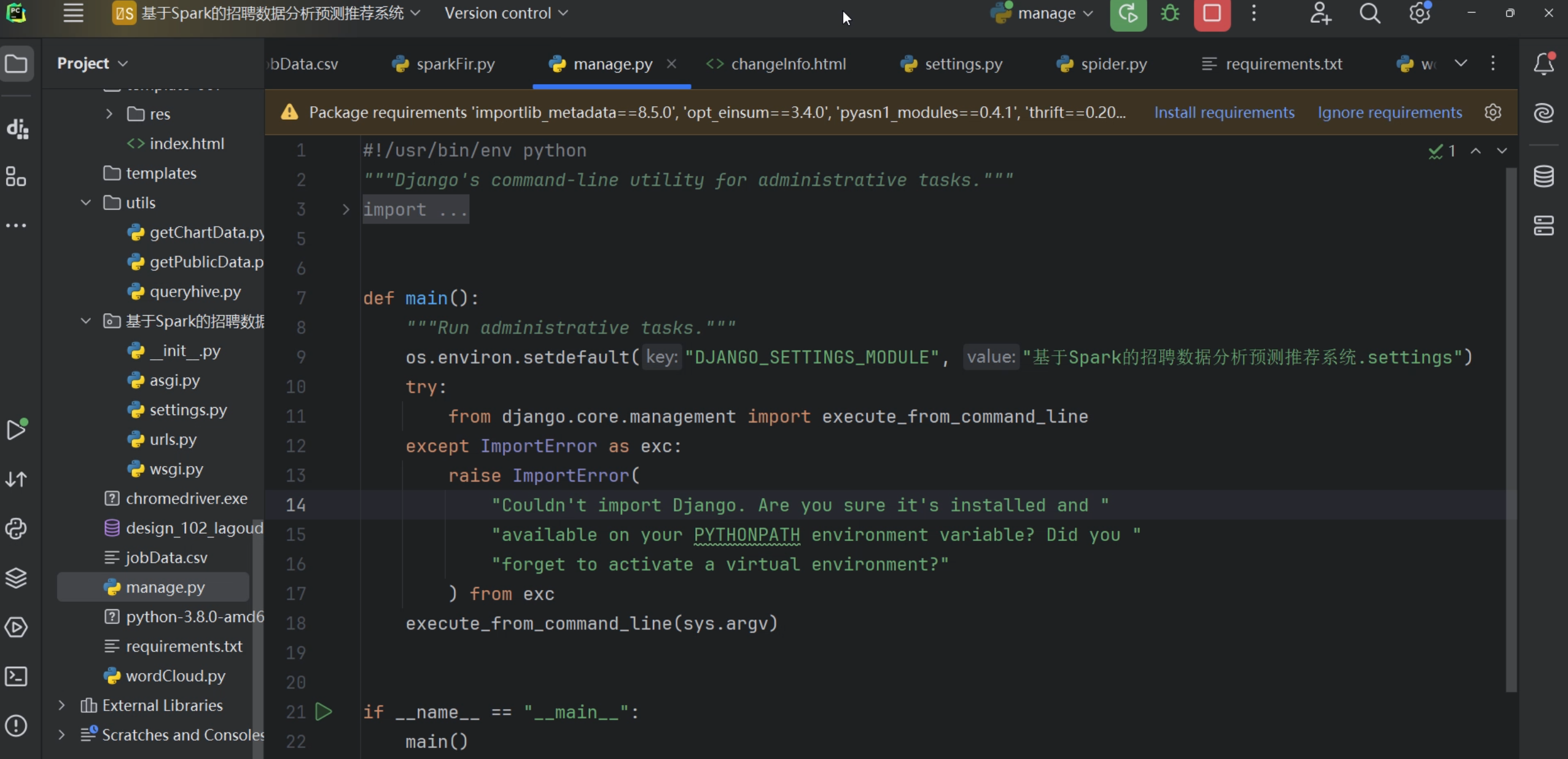1568x759 pixels.
Task: Switch to spider.py tab
Action: coord(1102,64)
